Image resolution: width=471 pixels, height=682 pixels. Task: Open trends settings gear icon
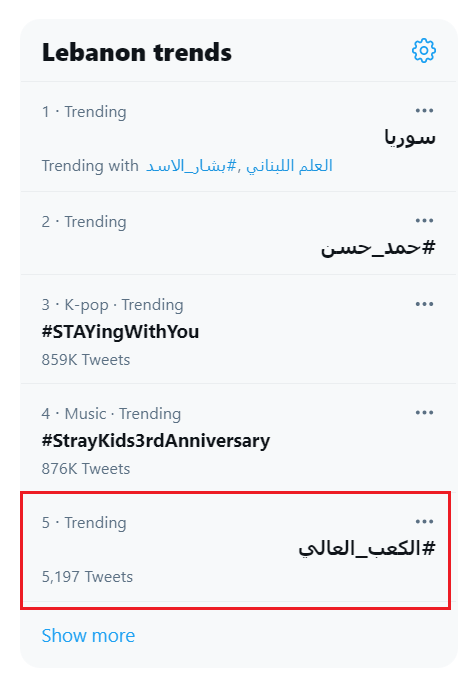tap(424, 51)
